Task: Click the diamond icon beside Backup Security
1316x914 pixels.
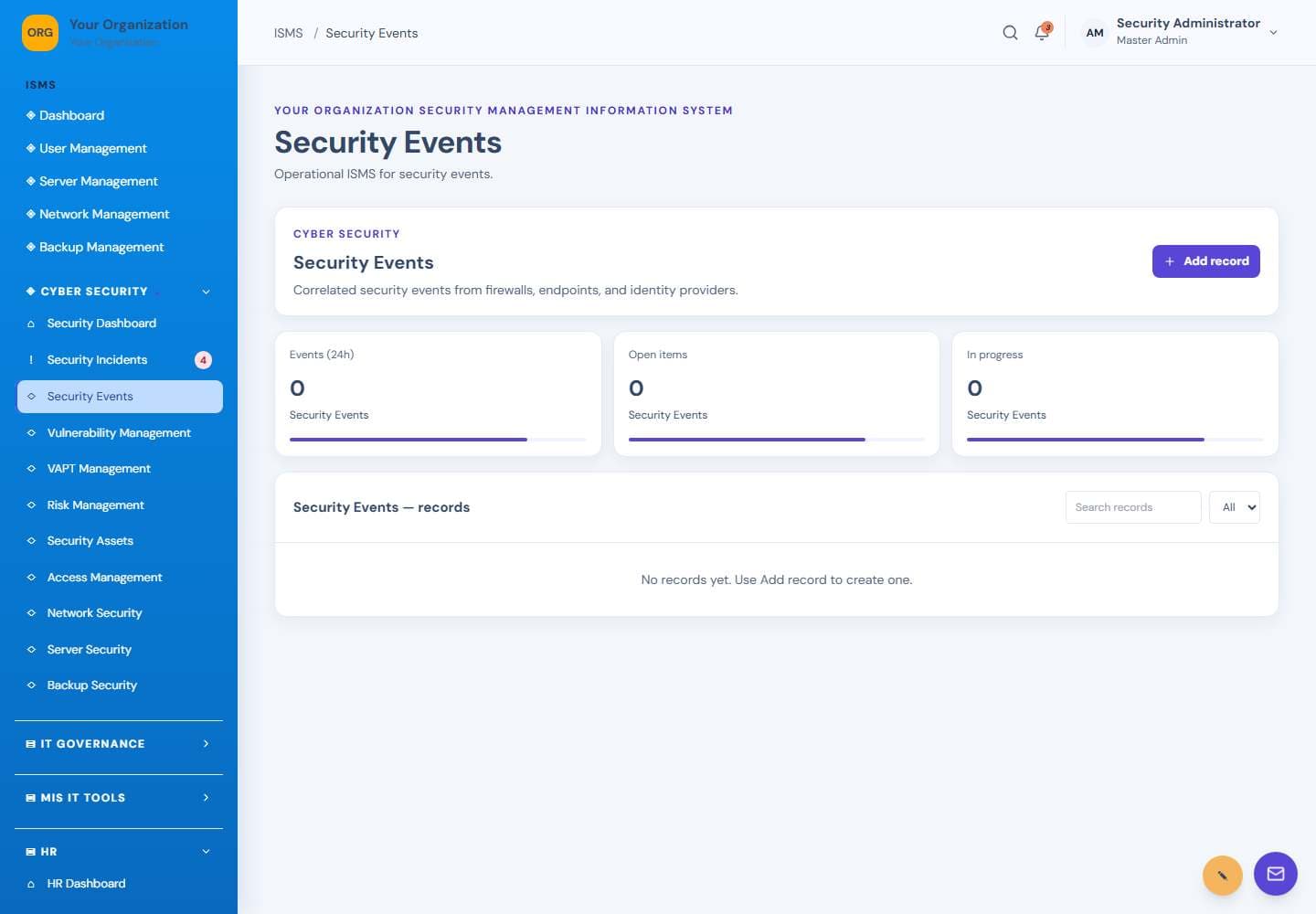Action: pyautogui.click(x=31, y=685)
